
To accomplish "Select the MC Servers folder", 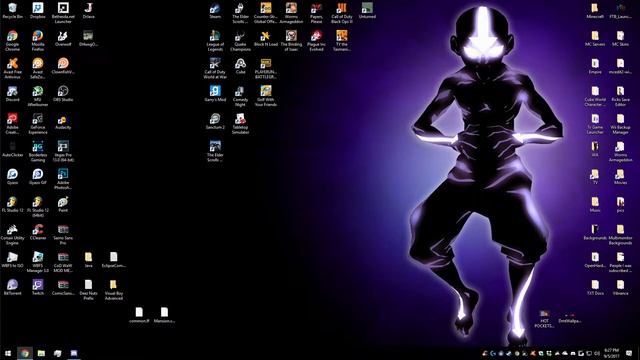I will click(x=595, y=38).
